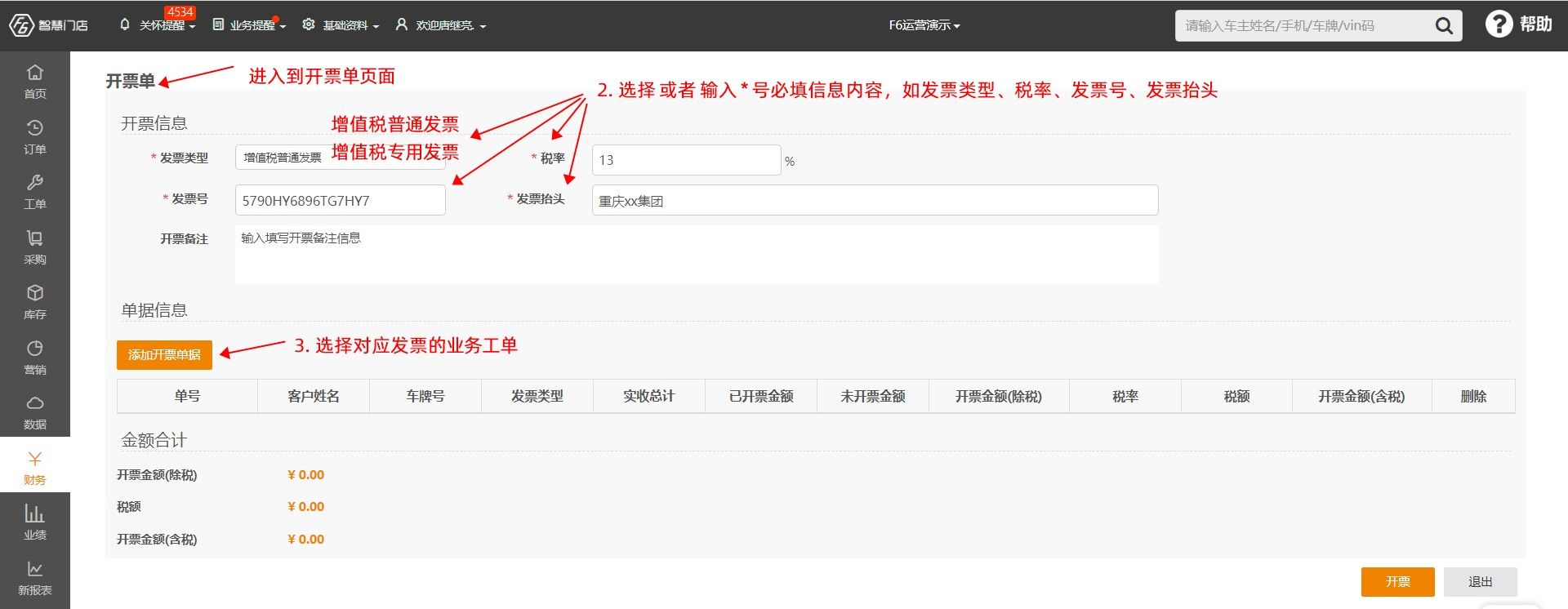Viewport: 1568px width, 609px height.
Task: Click the 智慧门店 logo icon
Action: (22, 25)
